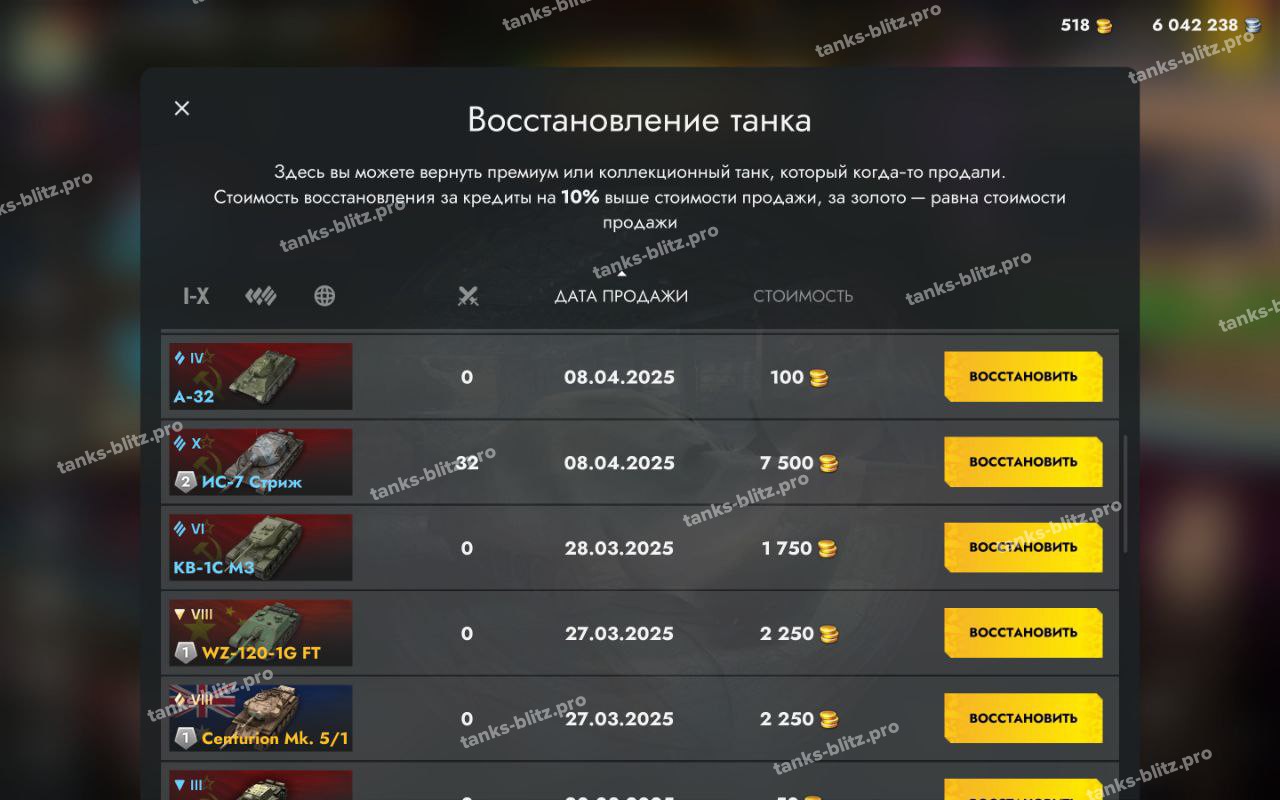Viewport: 1280px width, 800px height.
Task: Sort by battles crossed-swords icon
Action: 468,296
